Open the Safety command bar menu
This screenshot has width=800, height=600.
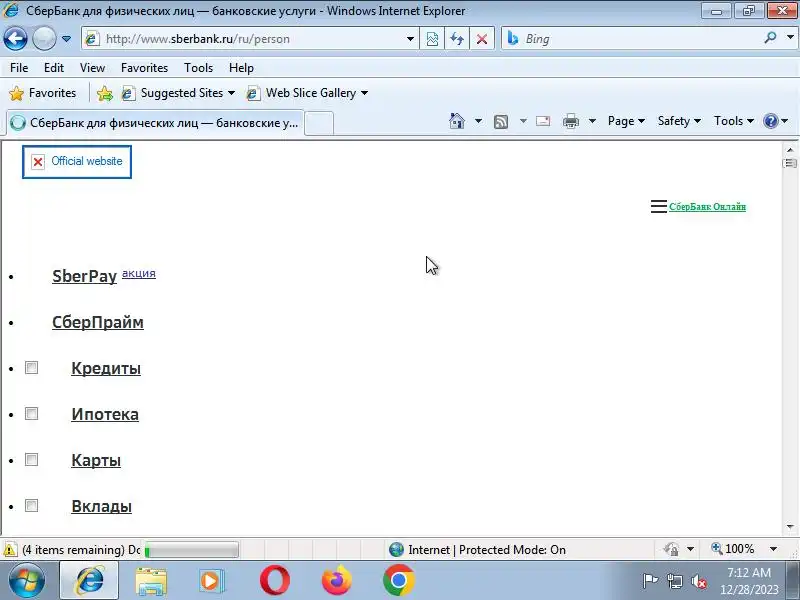[x=679, y=121]
